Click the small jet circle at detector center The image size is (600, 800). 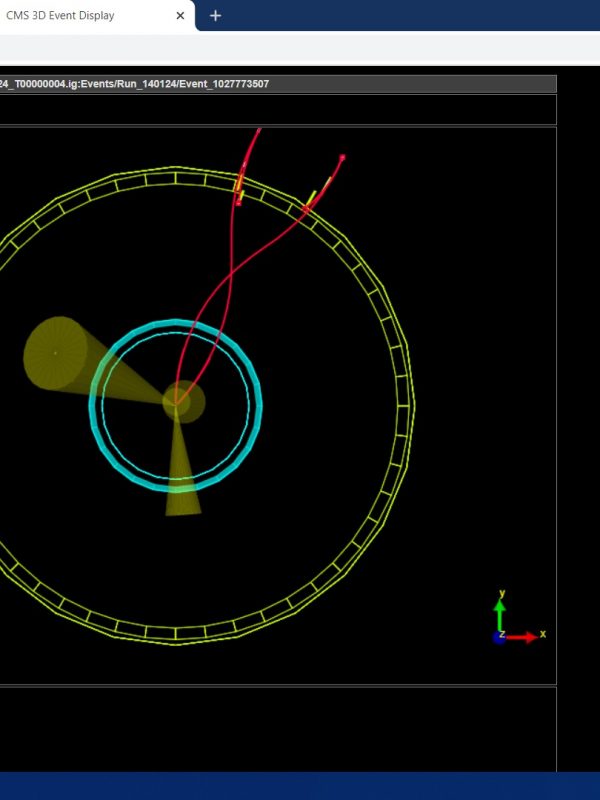coord(186,401)
